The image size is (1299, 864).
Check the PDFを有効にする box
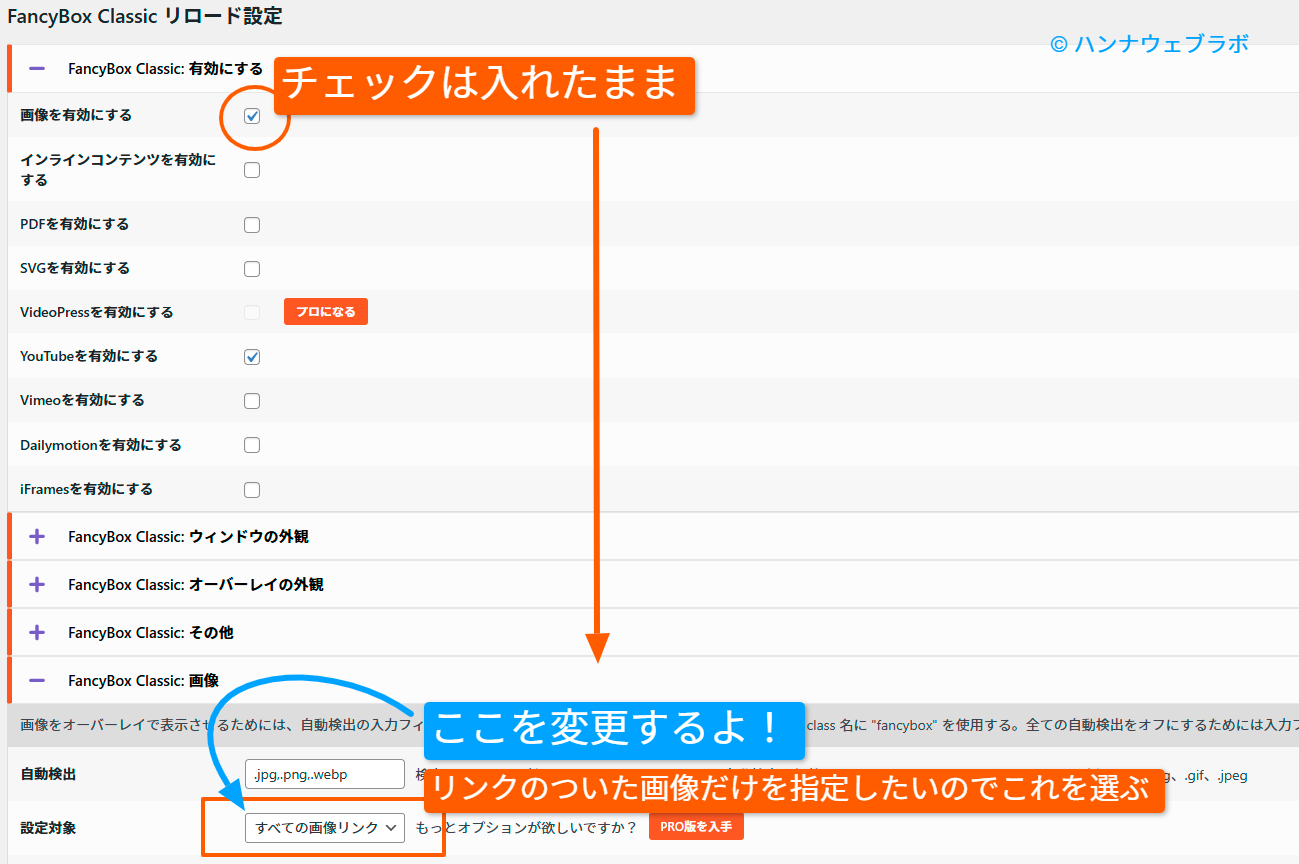[251, 224]
